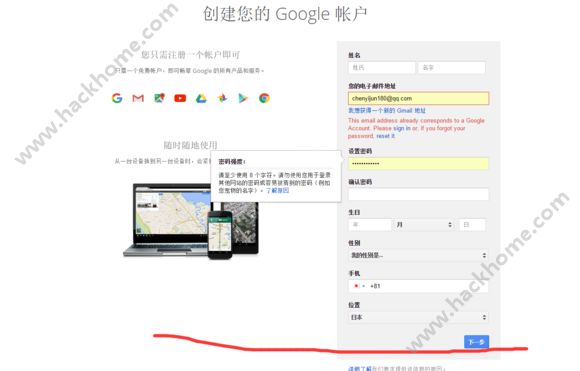Click the get a new Gmail address link
The height and width of the screenshot is (371, 580).
coord(387,111)
